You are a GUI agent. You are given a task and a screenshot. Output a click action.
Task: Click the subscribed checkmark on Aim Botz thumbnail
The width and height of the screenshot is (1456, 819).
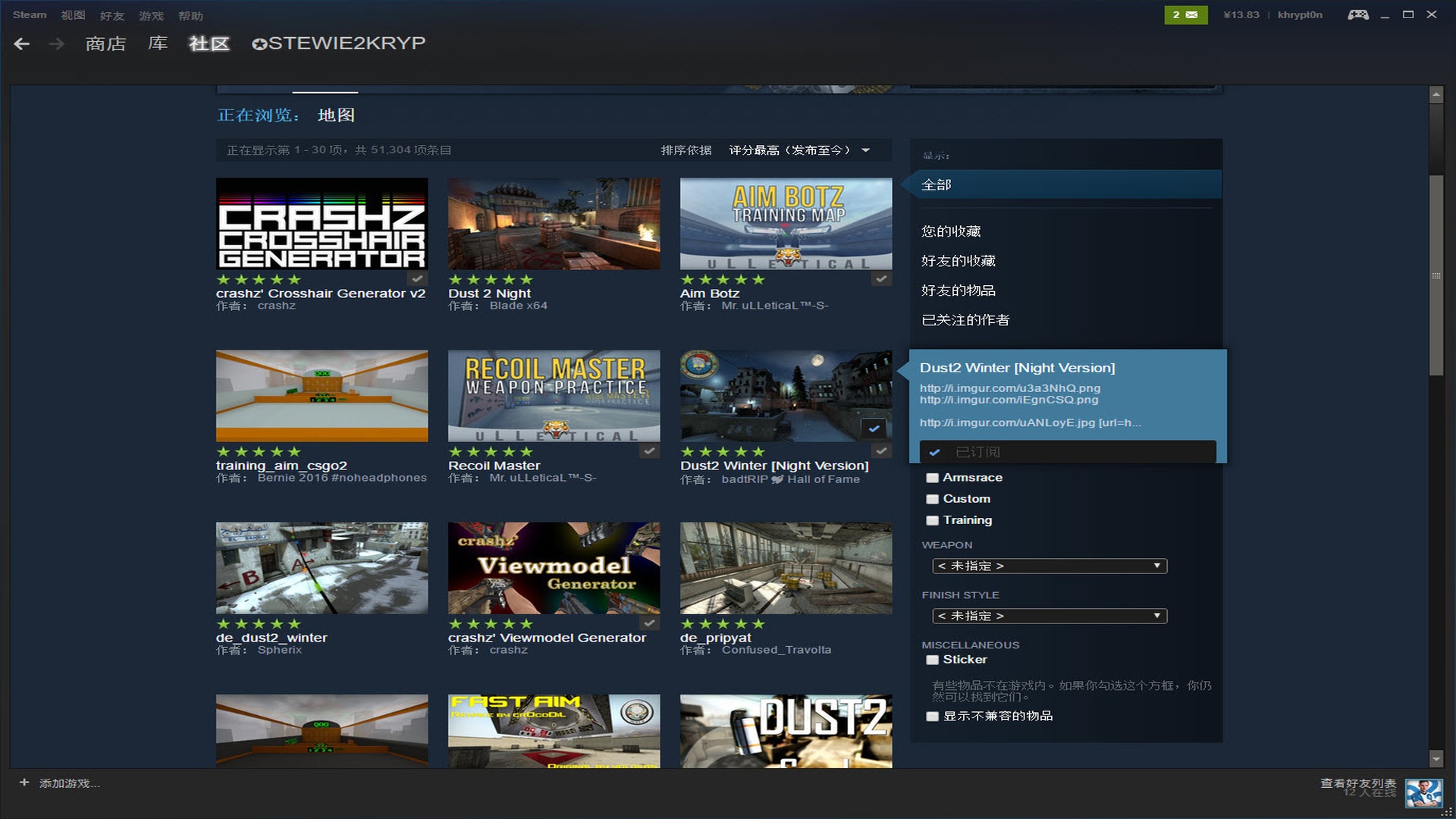(880, 279)
